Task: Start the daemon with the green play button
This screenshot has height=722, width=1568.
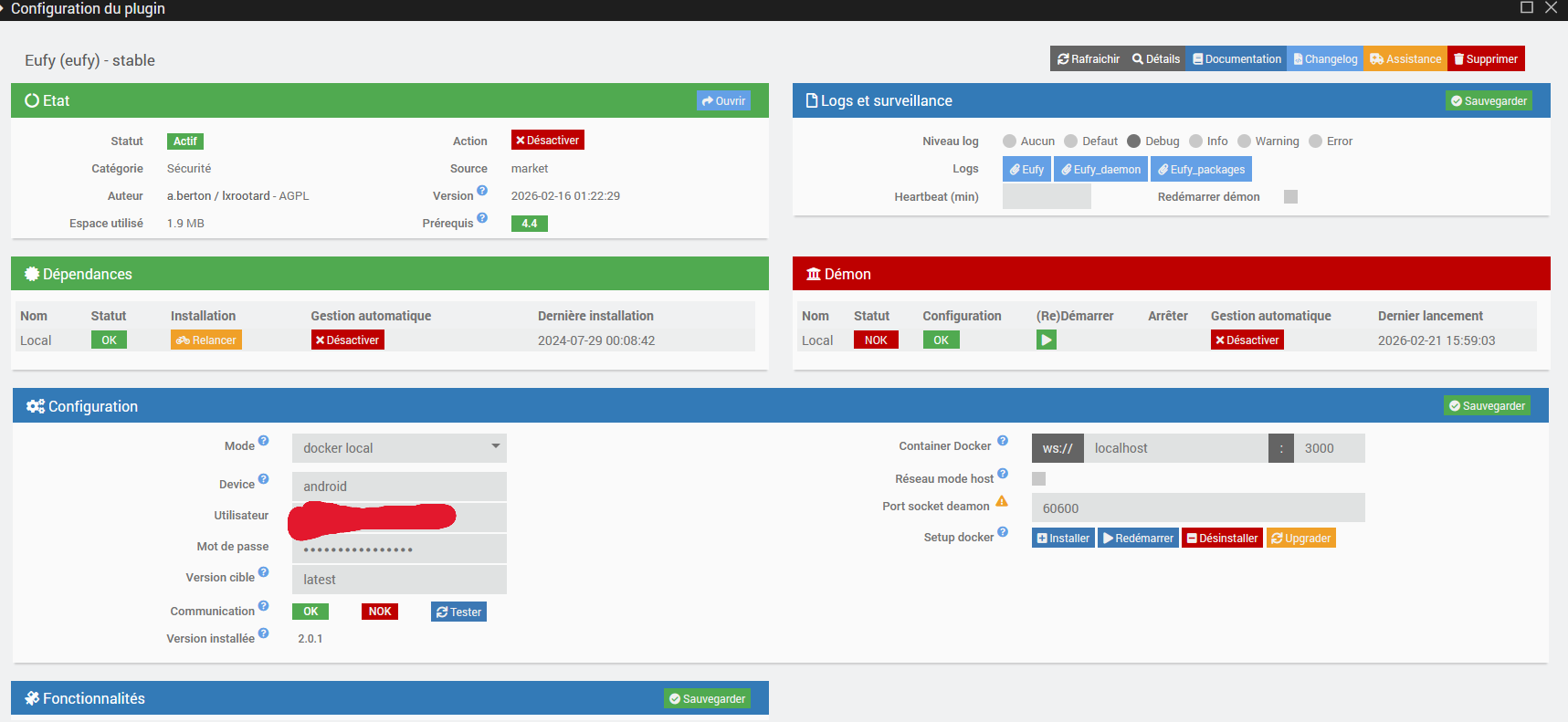Action: coord(1047,340)
